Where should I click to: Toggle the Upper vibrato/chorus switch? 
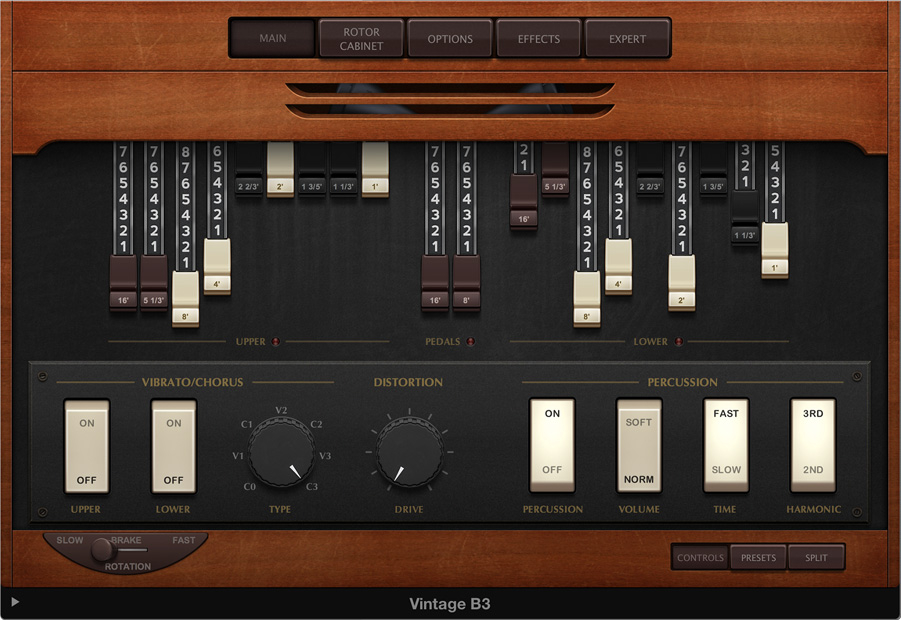point(87,446)
